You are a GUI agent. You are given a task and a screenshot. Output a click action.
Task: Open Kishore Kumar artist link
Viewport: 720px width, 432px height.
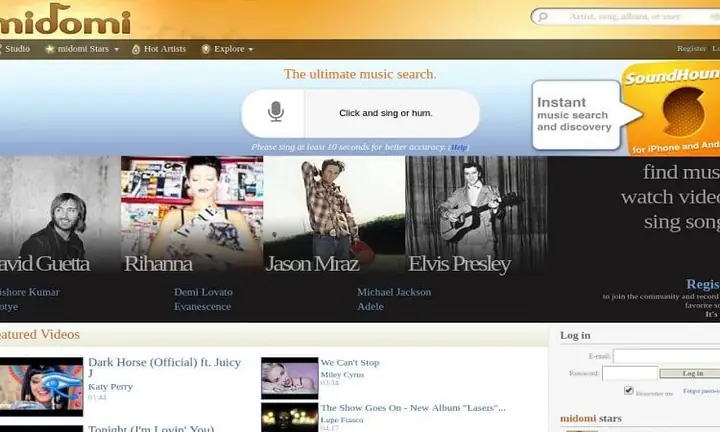pos(30,292)
